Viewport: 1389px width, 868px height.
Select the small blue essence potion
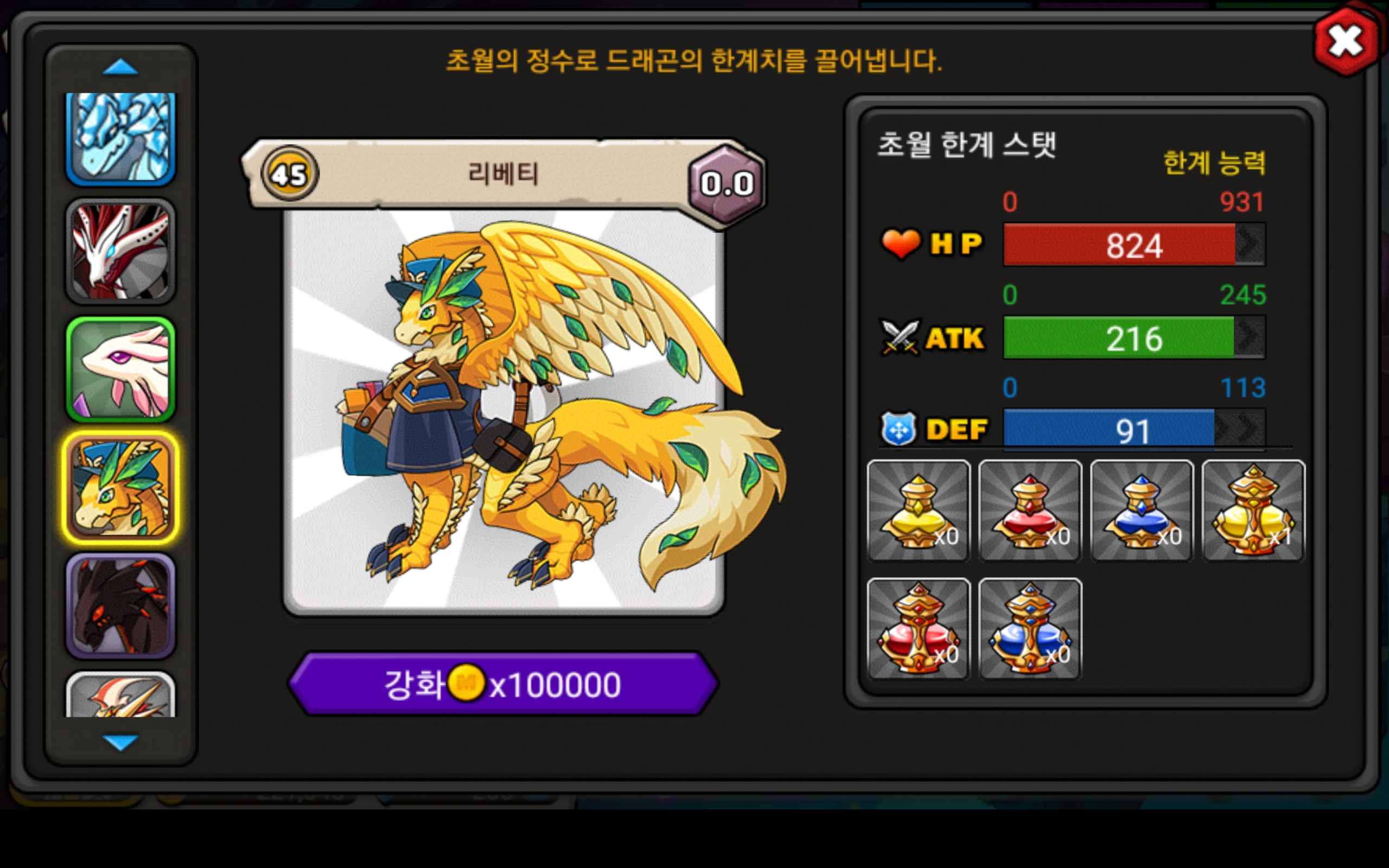[x=1141, y=510]
